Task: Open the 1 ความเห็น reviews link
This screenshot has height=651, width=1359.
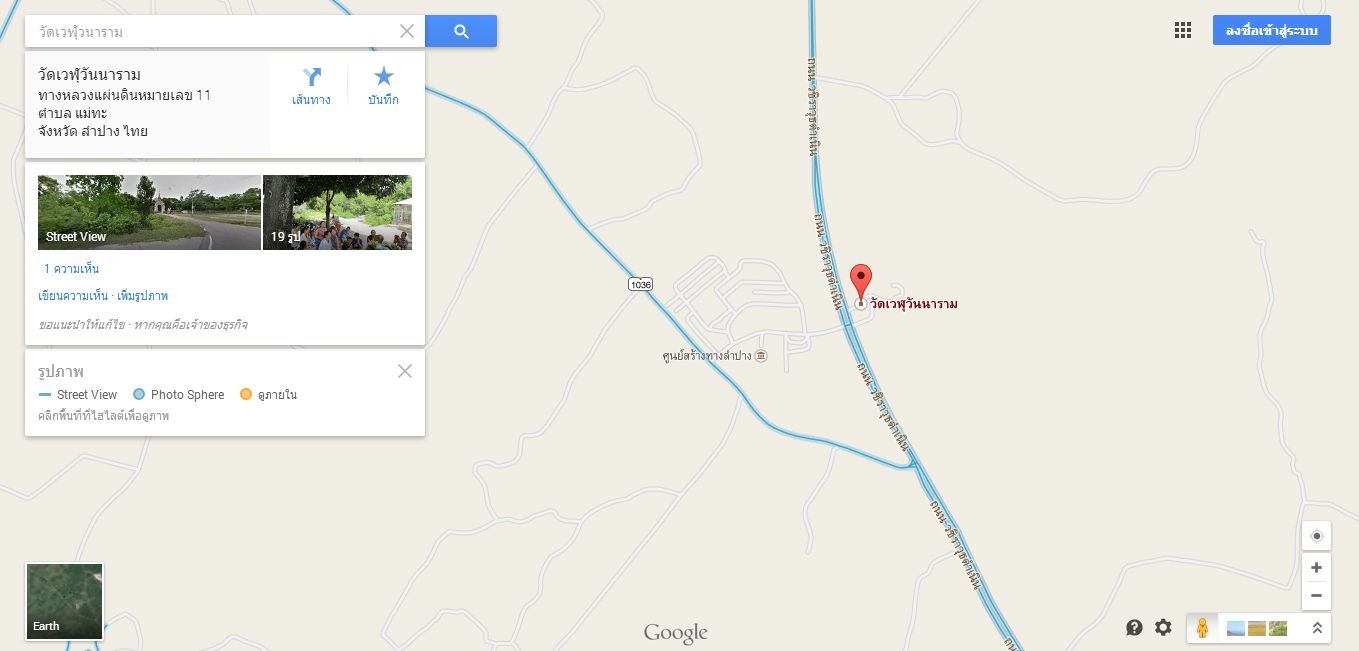Action: click(x=71, y=269)
